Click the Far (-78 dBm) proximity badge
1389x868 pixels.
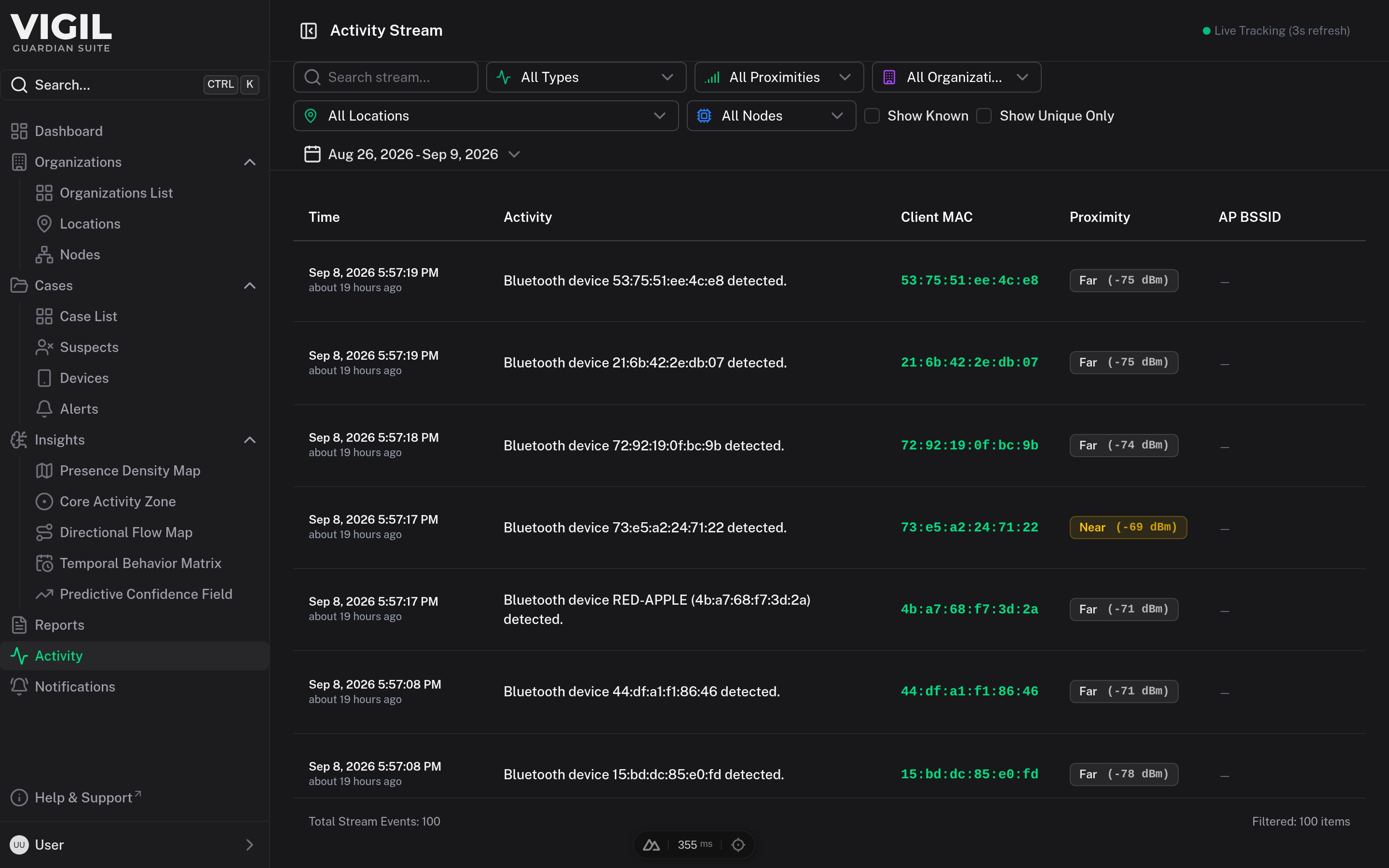pos(1124,774)
